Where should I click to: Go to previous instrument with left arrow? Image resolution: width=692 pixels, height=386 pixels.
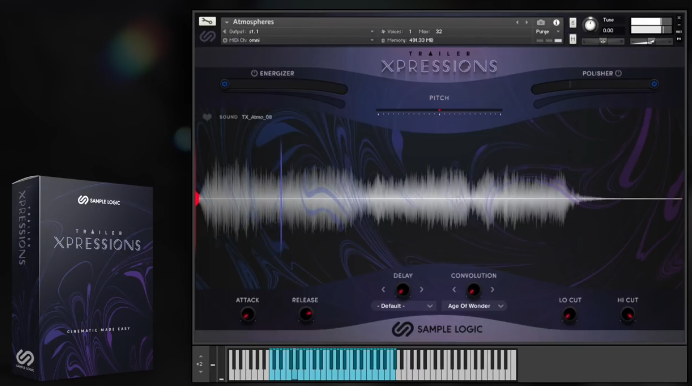click(x=517, y=22)
